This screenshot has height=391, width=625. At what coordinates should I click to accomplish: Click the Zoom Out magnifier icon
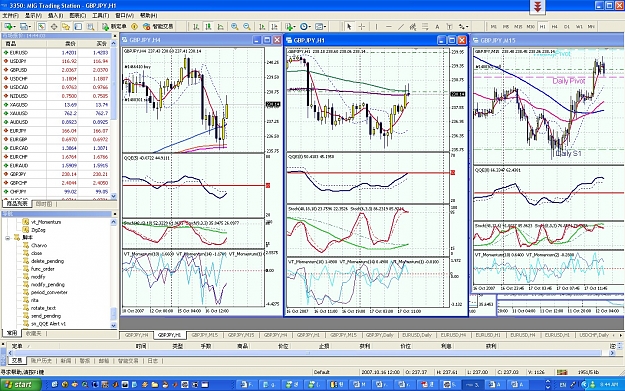pos(247,26)
